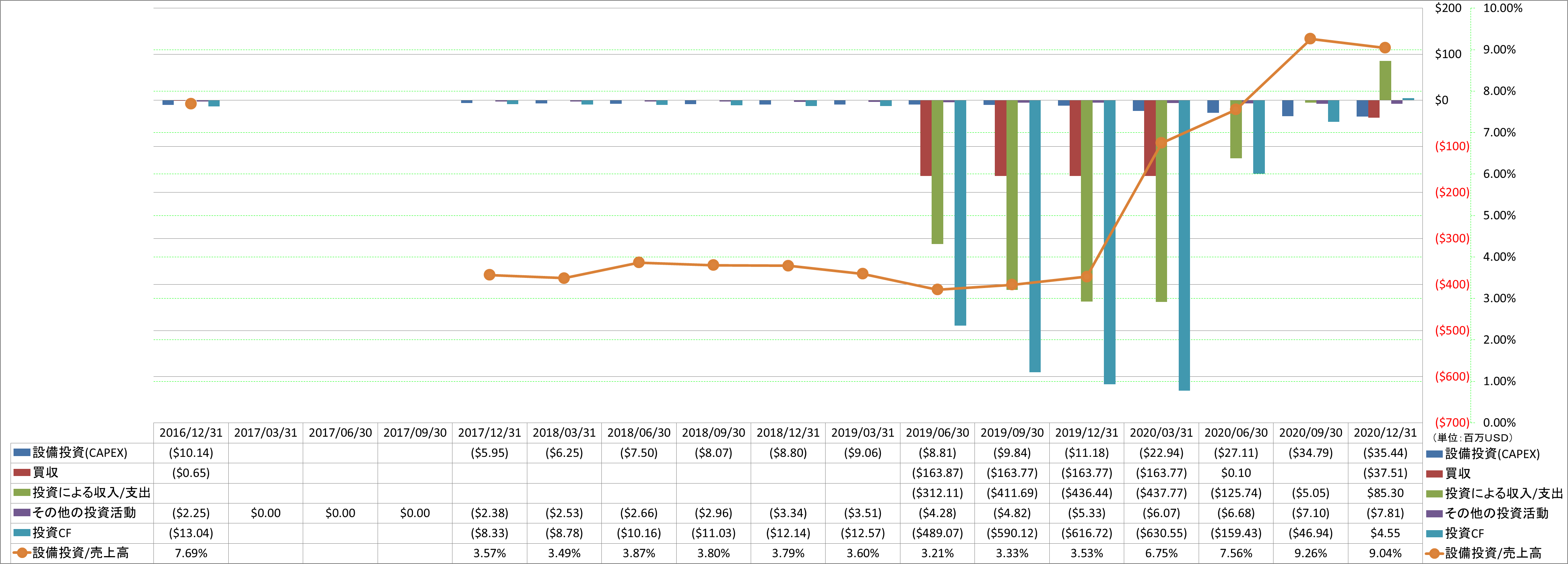Click the red 買収 legend swatch in left table

pyautogui.click(x=22, y=473)
